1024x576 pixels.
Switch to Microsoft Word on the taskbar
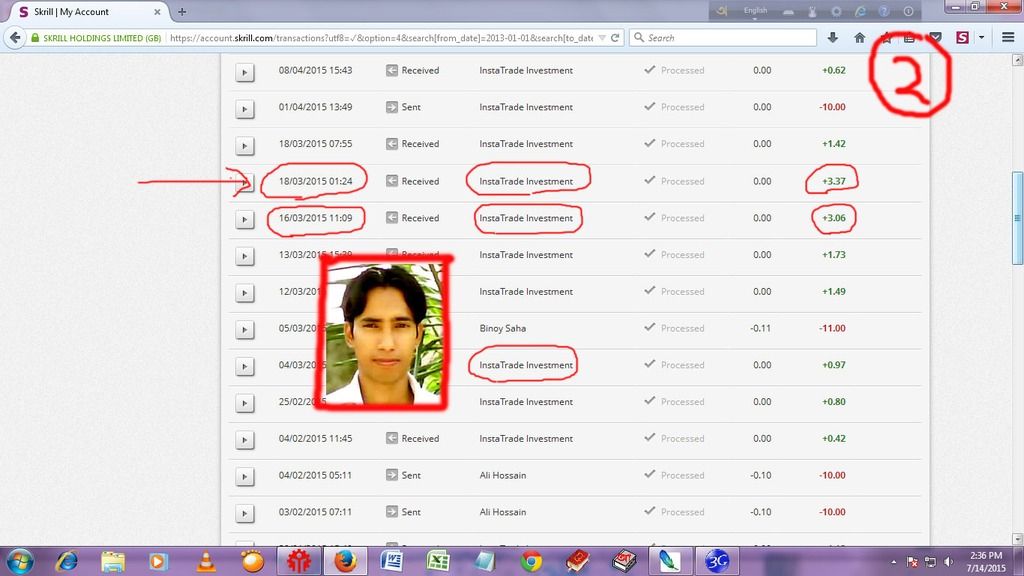[391, 561]
